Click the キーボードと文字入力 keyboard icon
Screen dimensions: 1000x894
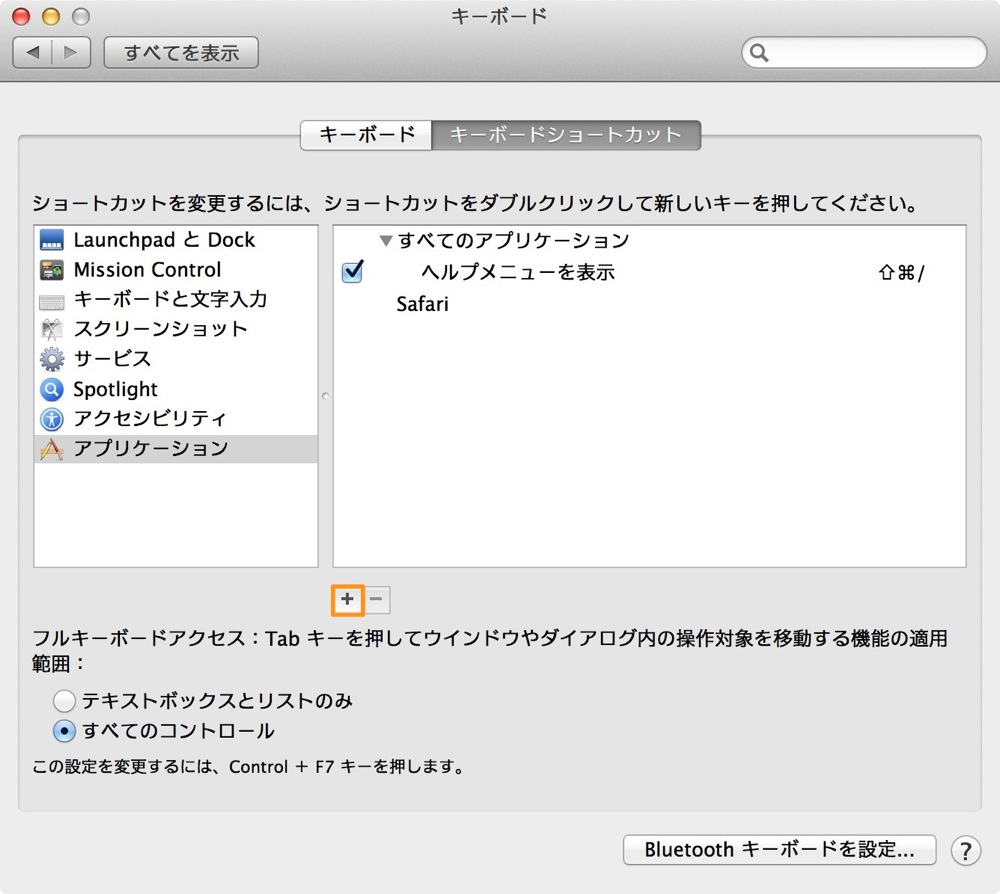click(x=52, y=300)
